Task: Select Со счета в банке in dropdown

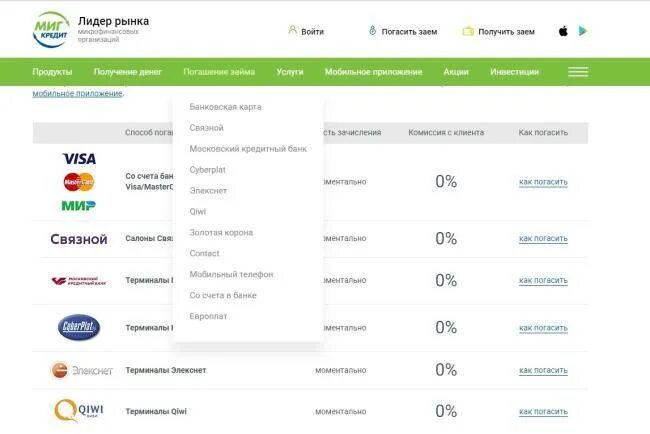Action: pos(223,295)
